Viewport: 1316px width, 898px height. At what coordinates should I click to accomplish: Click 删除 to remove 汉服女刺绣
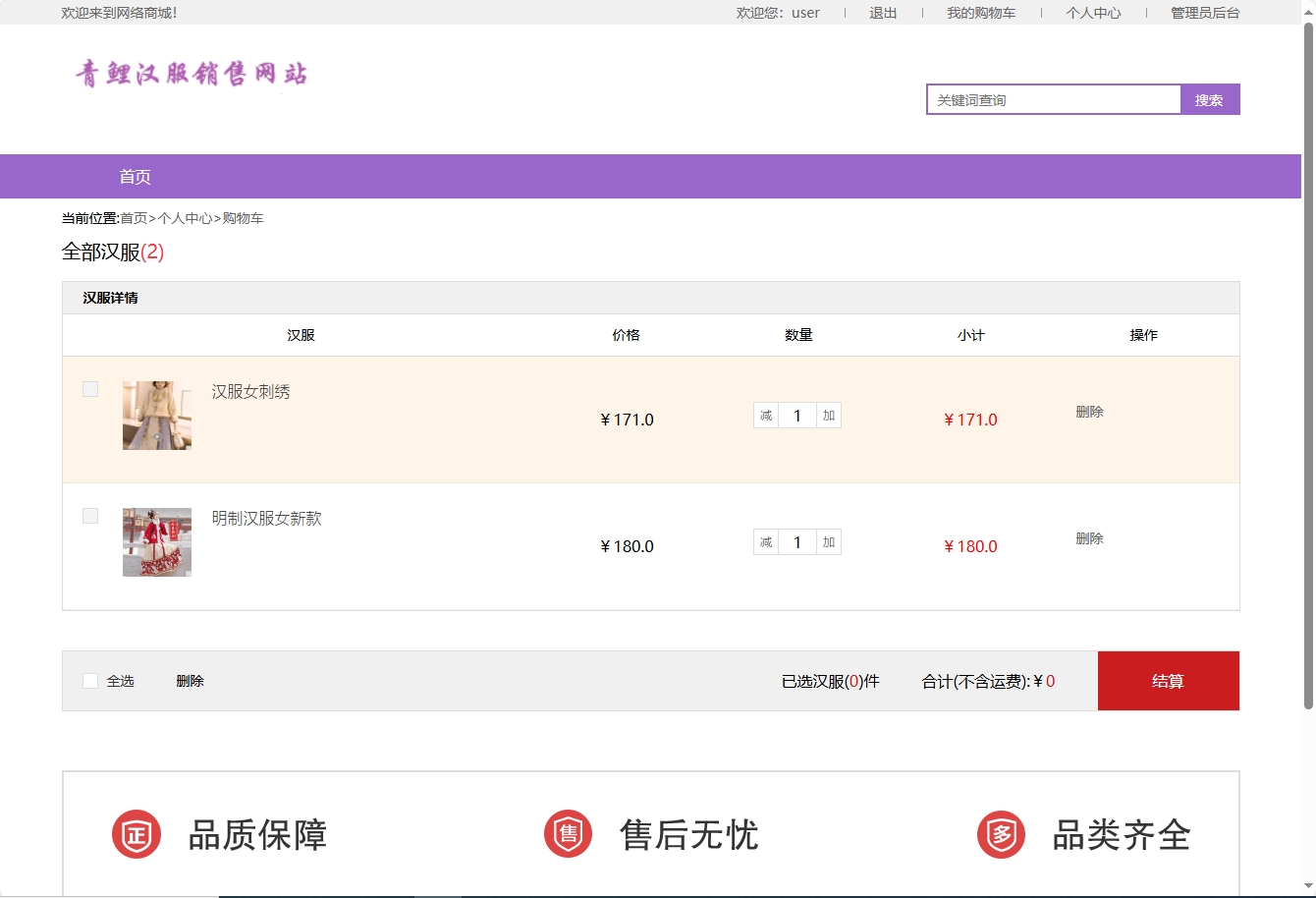tap(1090, 412)
